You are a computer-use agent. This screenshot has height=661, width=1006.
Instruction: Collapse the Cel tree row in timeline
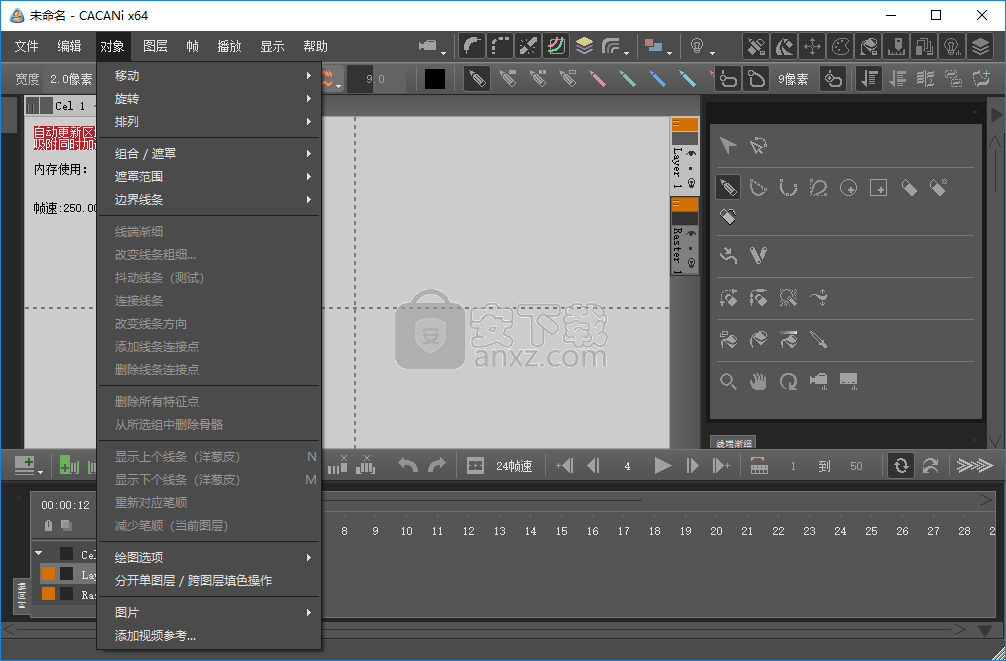[x=38, y=553]
